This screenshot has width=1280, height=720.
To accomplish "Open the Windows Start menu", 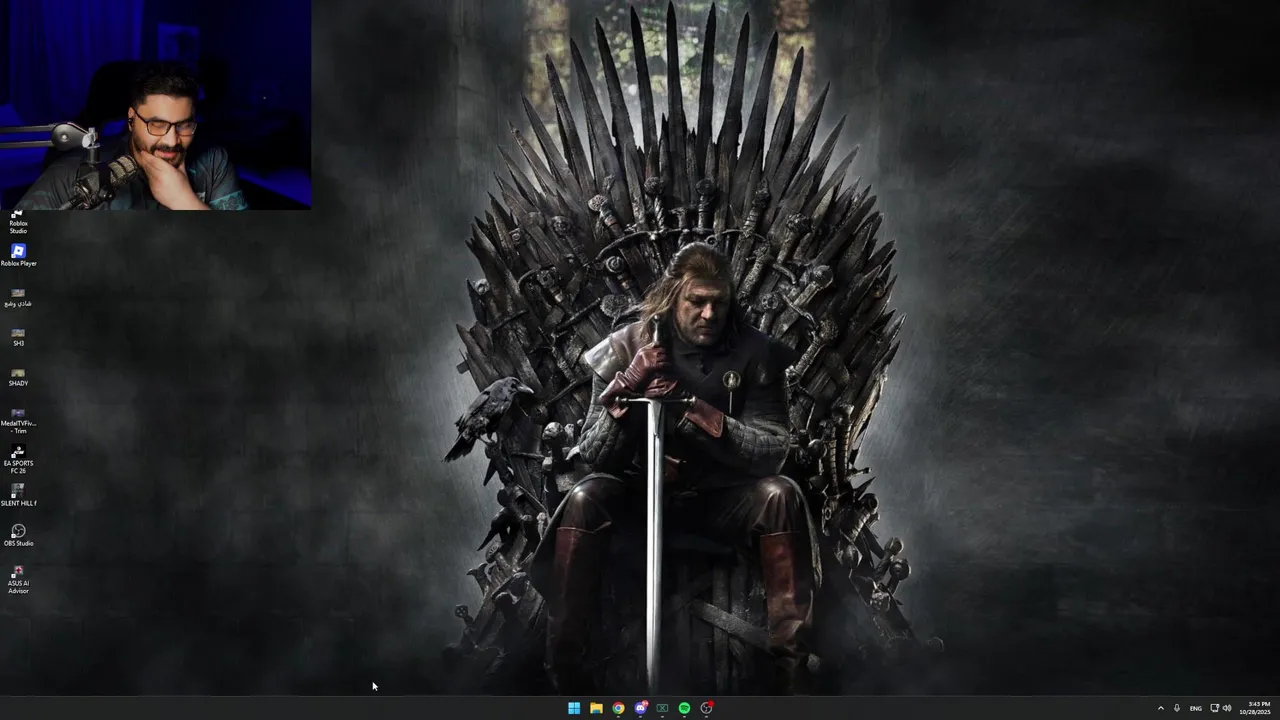I will tap(574, 708).
